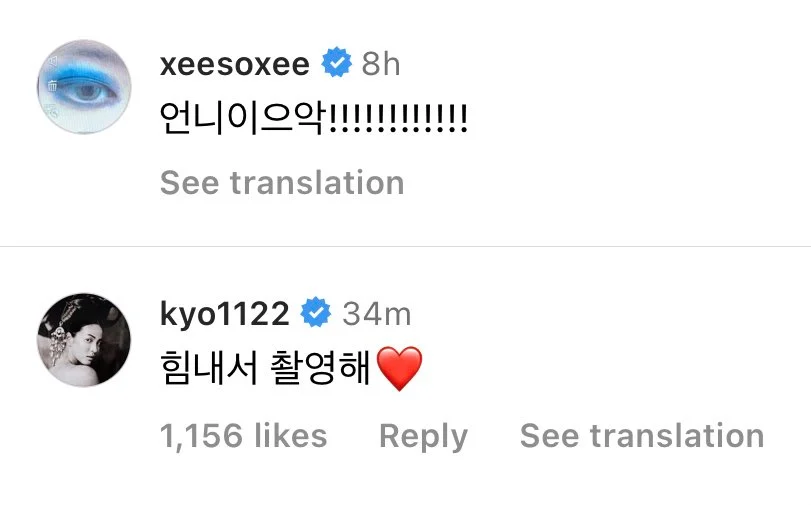The height and width of the screenshot is (505, 811).
Task: Open kyo1122's black-and-white profile photo
Action: click(84, 340)
